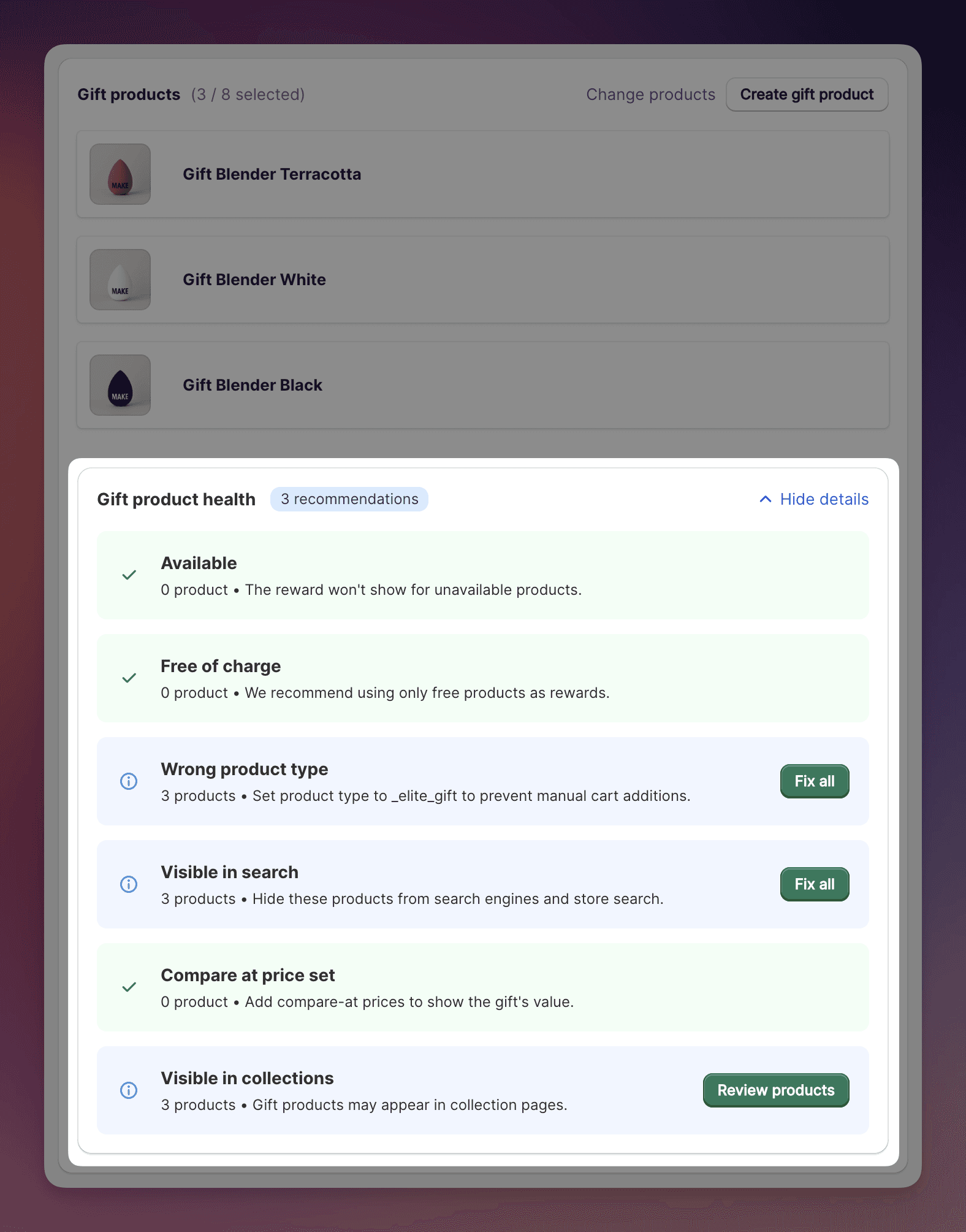Screen dimensions: 966x1232
Task: Open Change products
Action: point(650,94)
